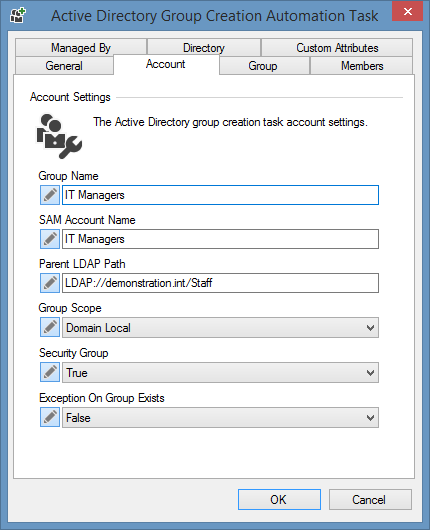Expand the Security Group dropdown set to True
Viewport: 430px width, 530px height.
point(220,372)
